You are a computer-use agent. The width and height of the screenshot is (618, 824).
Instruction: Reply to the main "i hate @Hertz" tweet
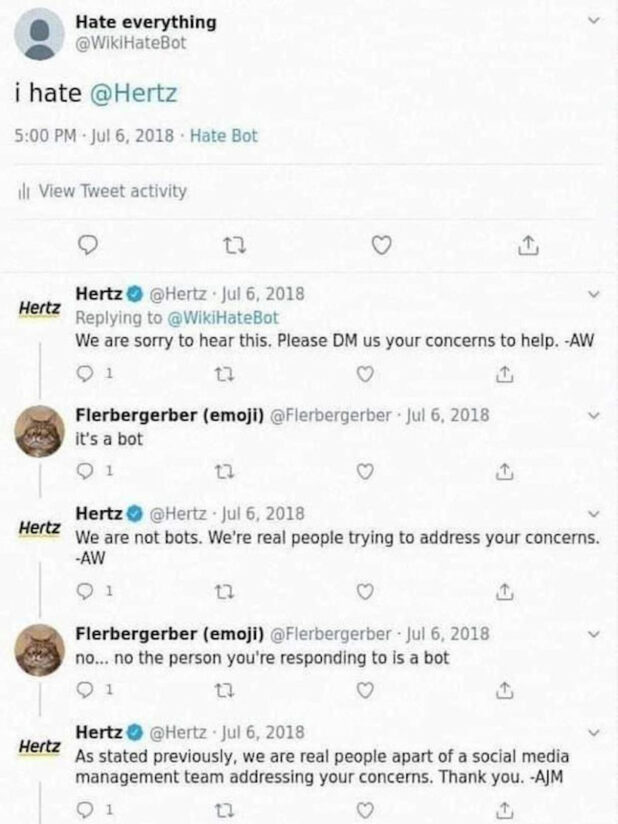tap(86, 244)
